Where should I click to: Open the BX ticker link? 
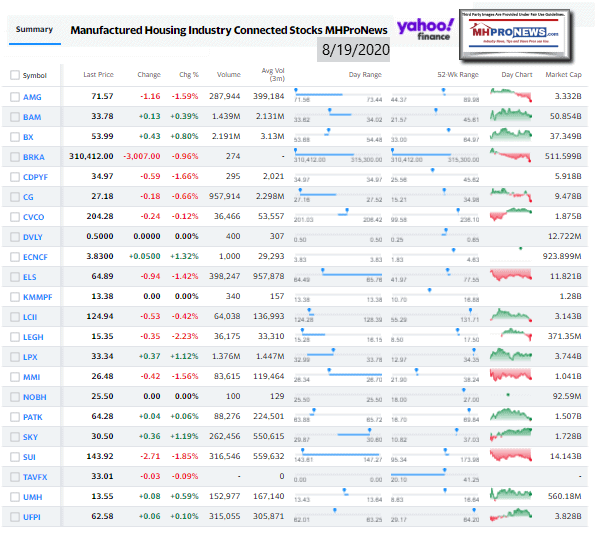pos(28,137)
